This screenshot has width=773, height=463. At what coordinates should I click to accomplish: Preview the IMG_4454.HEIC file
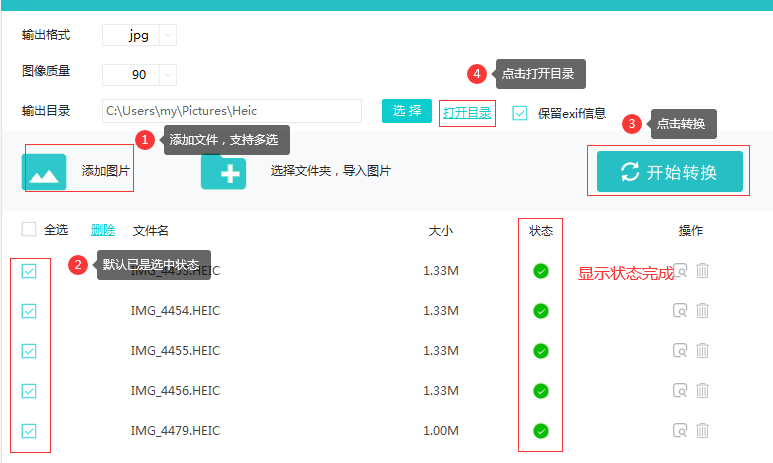(x=680, y=311)
